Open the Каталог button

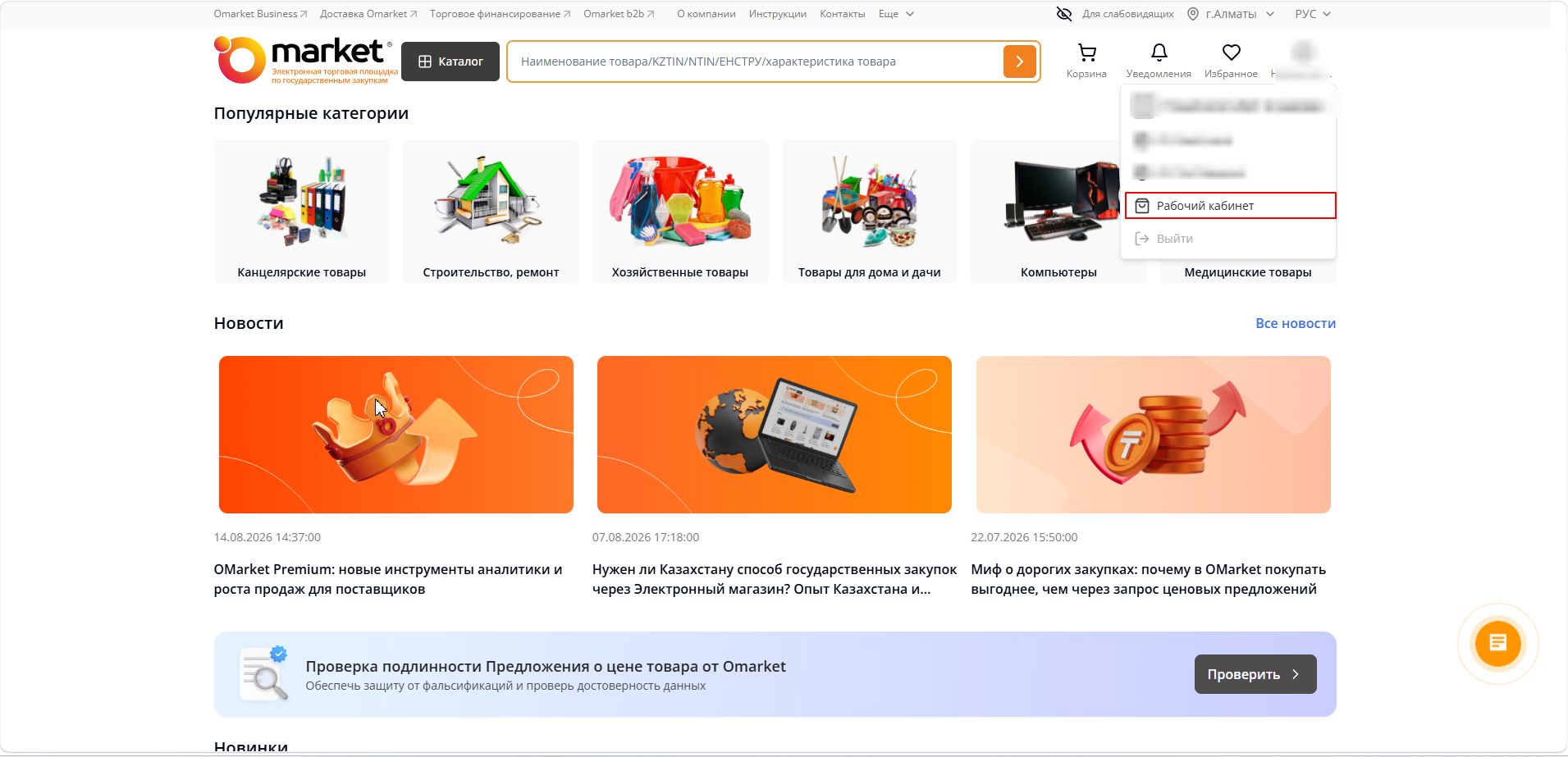tap(450, 62)
